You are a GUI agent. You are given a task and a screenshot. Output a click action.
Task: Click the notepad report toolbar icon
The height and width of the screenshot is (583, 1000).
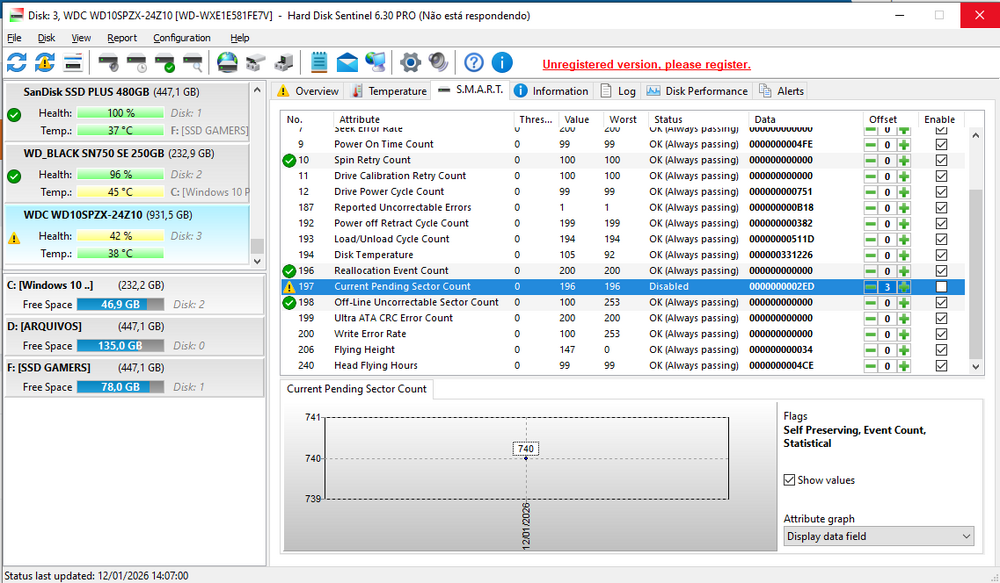[x=319, y=63]
